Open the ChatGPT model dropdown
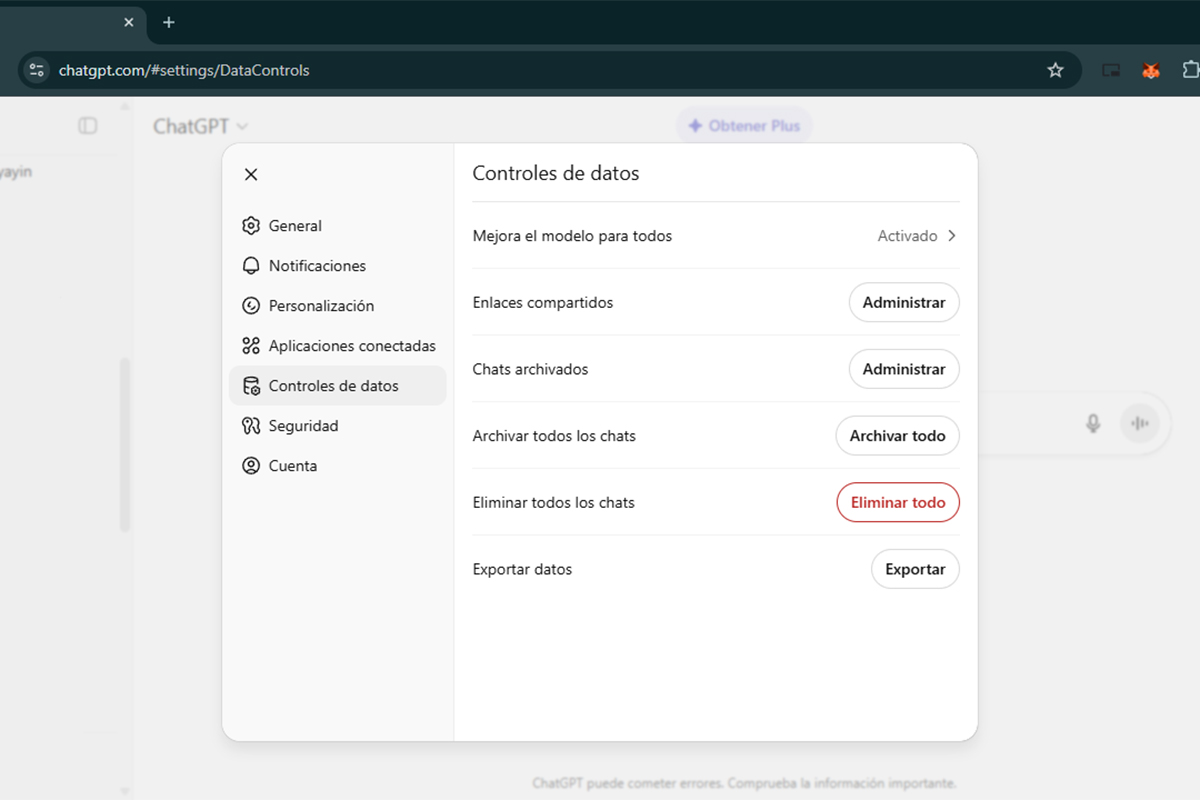The height and width of the screenshot is (800, 1200). click(201, 126)
